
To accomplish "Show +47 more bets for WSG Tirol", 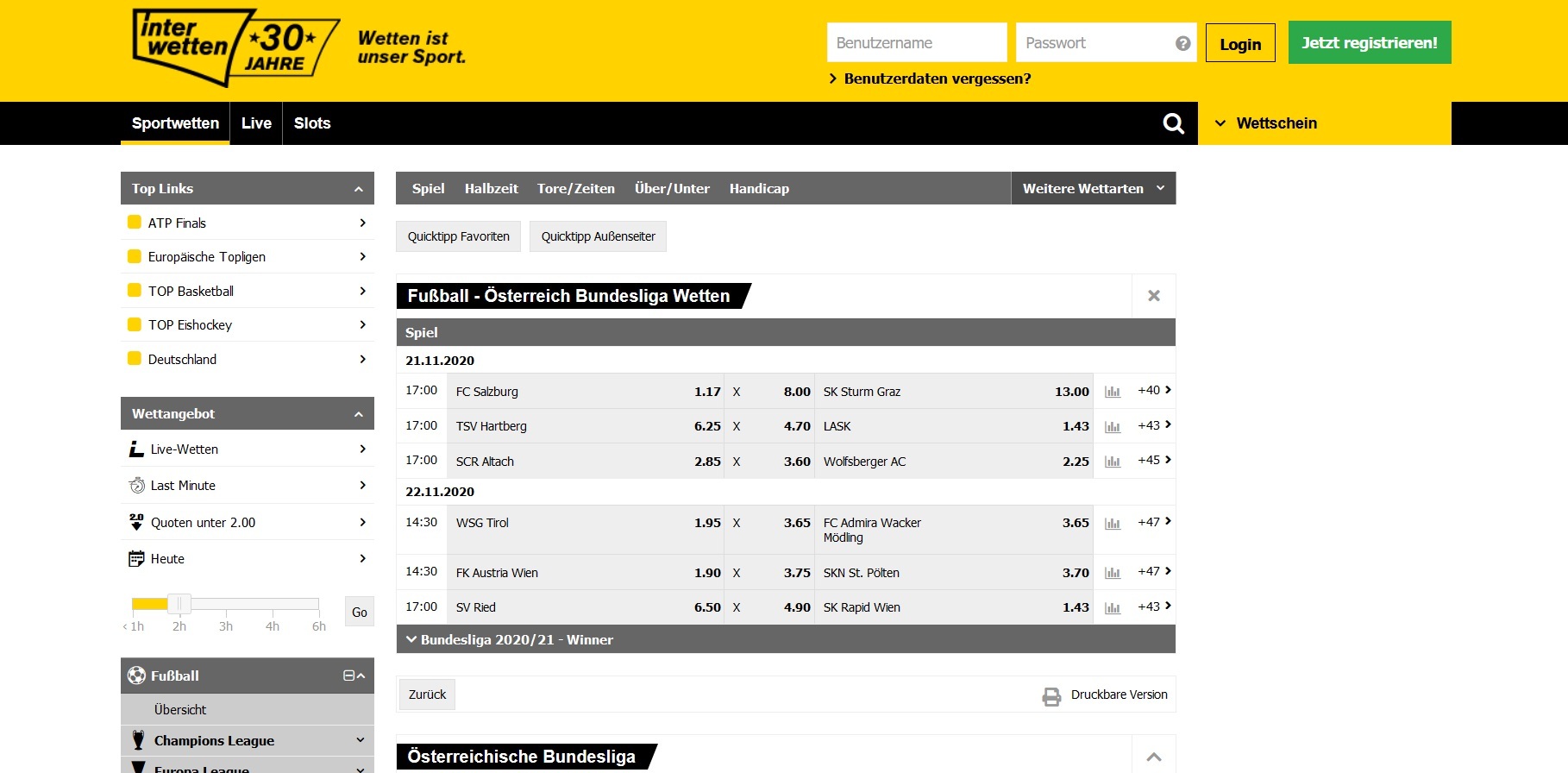I will tap(1154, 522).
